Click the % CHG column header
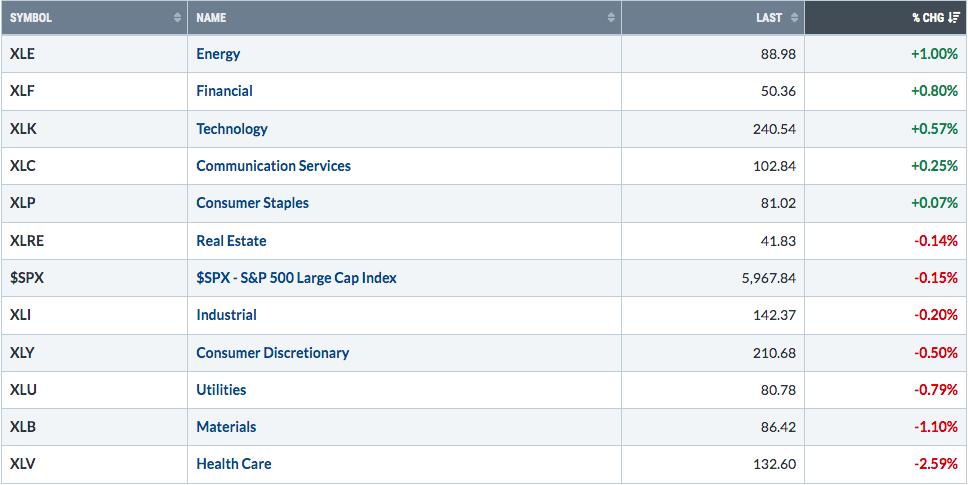This screenshot has height=485, width=968. tap(886, 18)
